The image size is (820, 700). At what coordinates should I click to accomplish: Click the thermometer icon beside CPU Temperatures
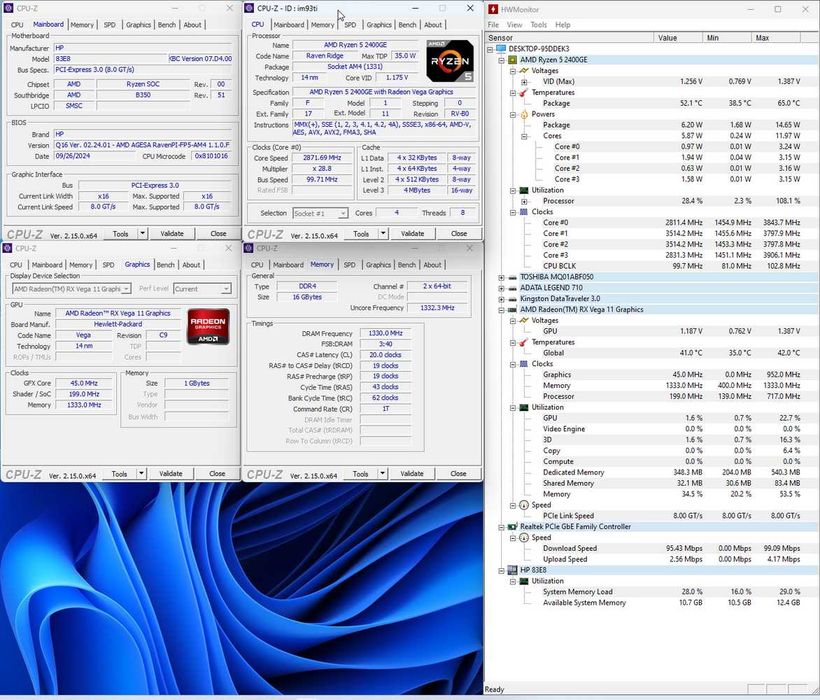pos(524,92)
